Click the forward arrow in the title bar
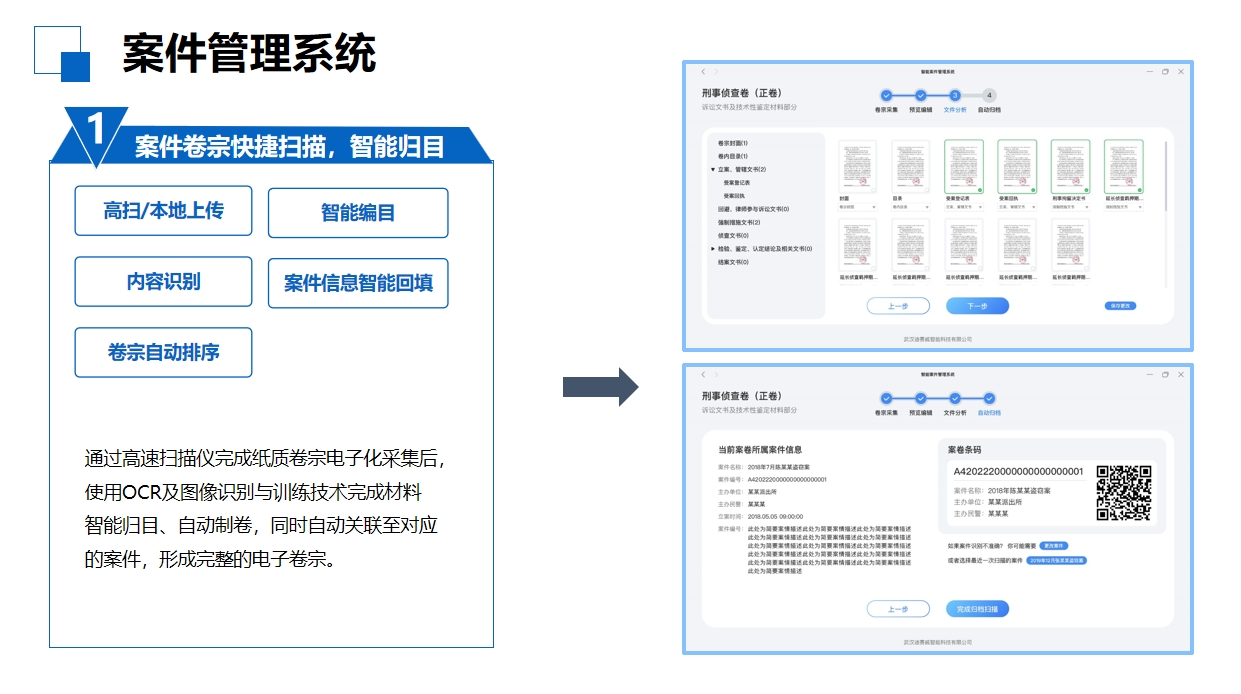 click(716, 71)
